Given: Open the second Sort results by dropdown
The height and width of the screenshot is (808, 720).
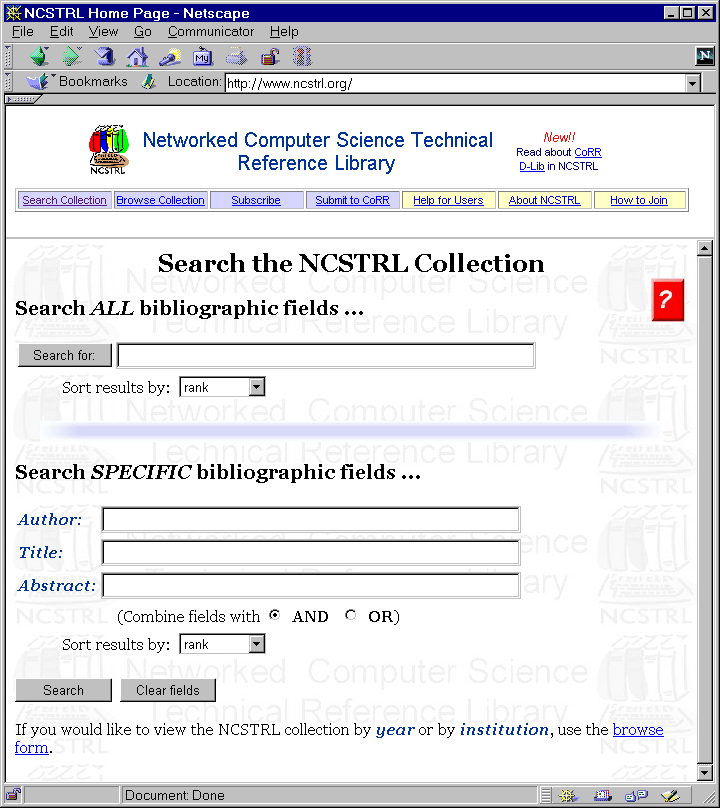Looking at the screenshot, I should [x=256, y=644].
